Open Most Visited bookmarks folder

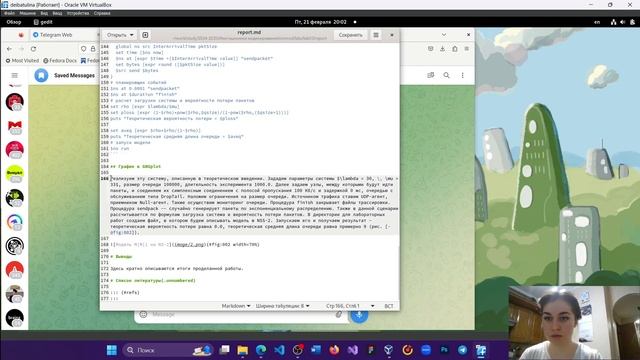pyautogui.click(x=22, y=60)
